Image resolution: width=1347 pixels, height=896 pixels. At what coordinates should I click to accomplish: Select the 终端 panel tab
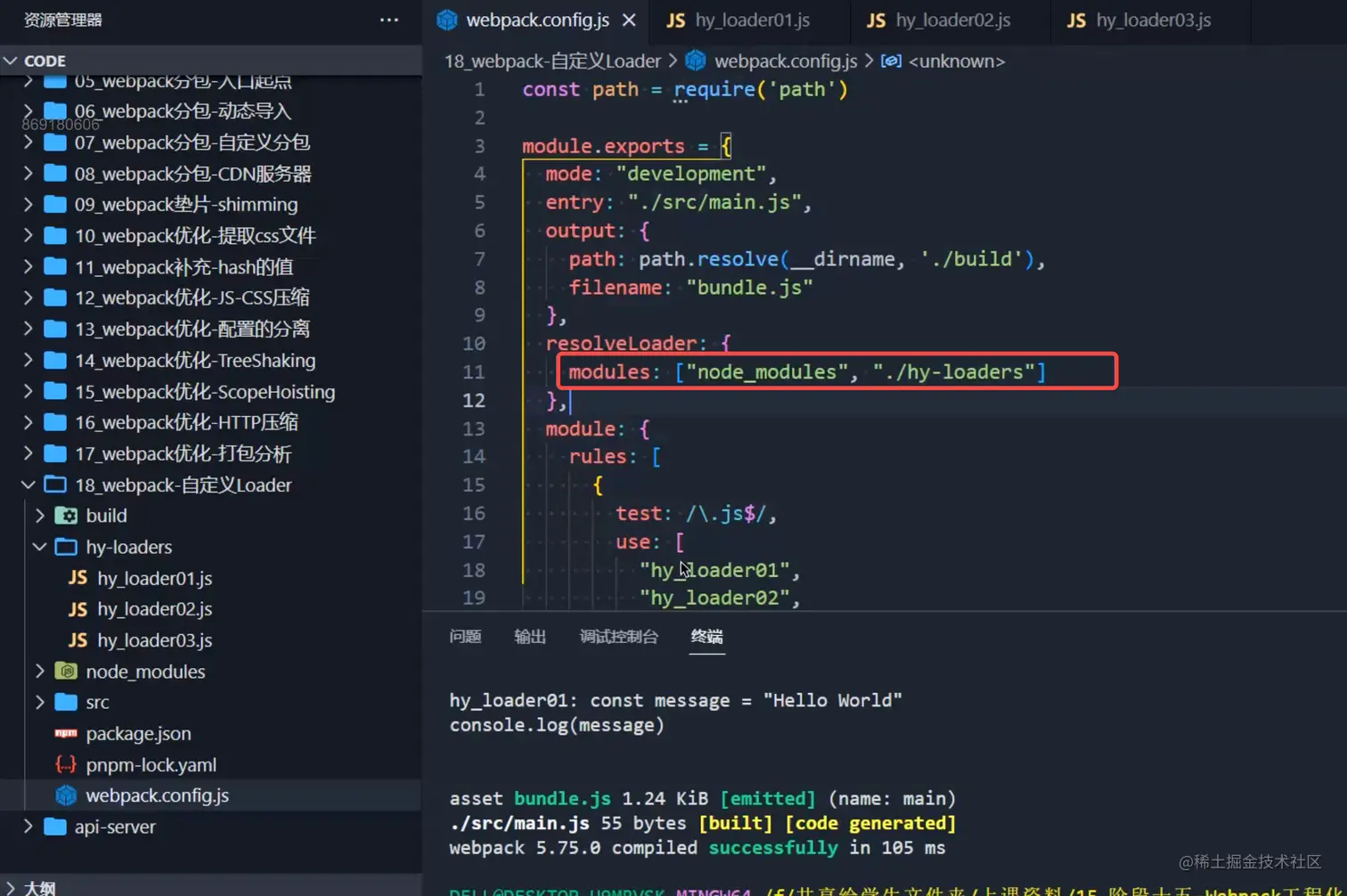(x=706, y=636)
